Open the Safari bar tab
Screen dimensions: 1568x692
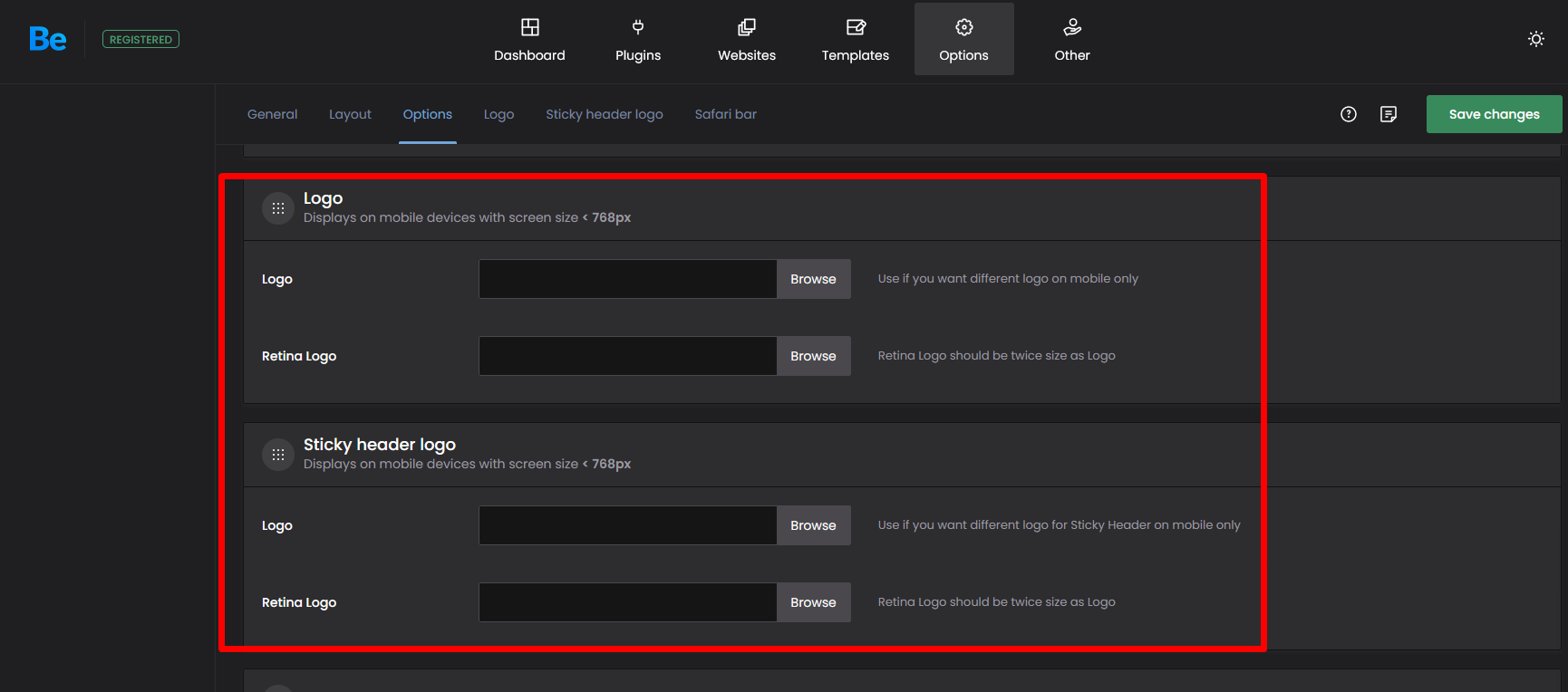point(726,114)
